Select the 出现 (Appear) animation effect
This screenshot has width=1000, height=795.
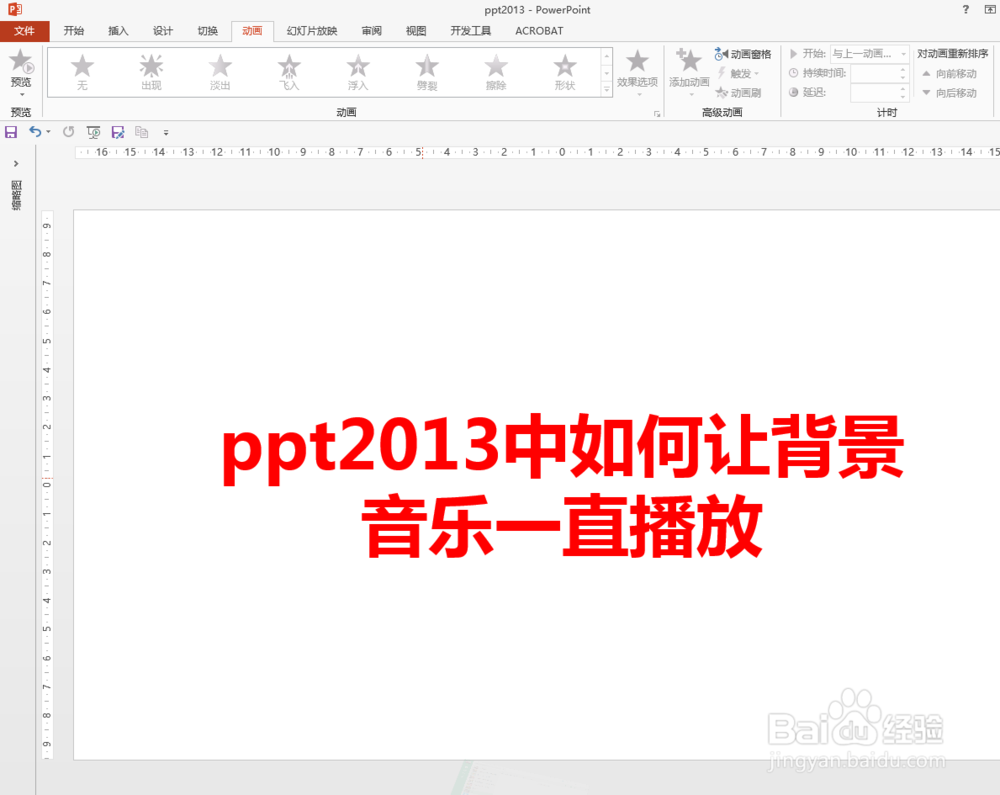pyautogui.click(x=151, y=72)
